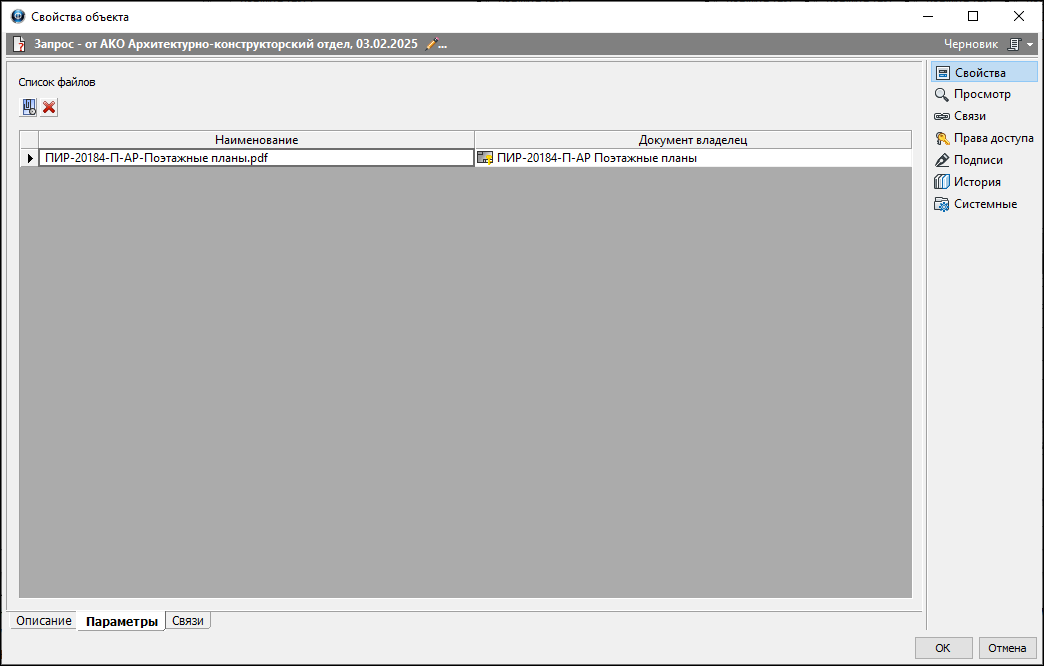Minimize the Свойства объекта window
This screenshot has width=1044, height=666.
click(927, 17)
